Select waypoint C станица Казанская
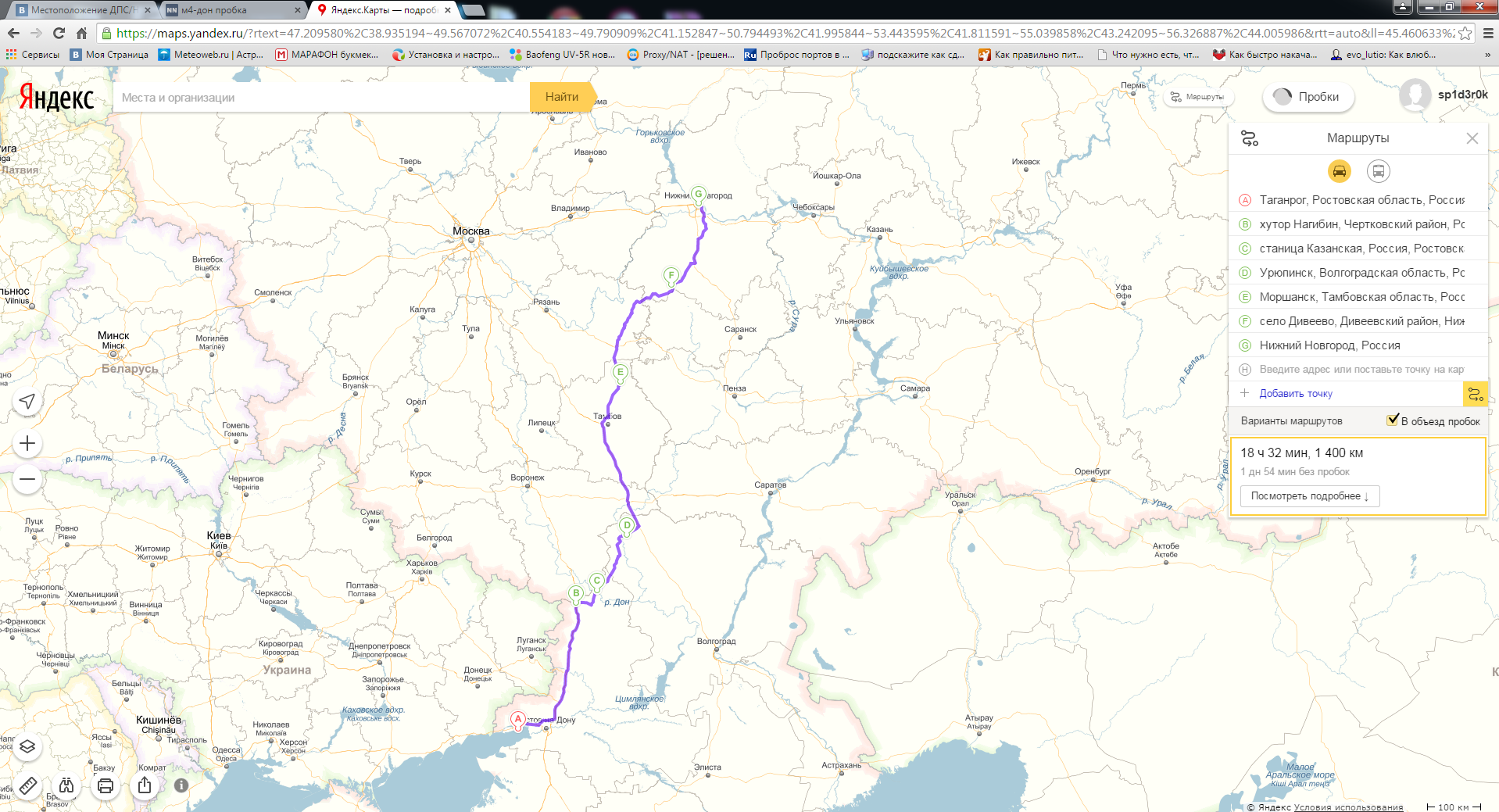 tap(1358, 249)
